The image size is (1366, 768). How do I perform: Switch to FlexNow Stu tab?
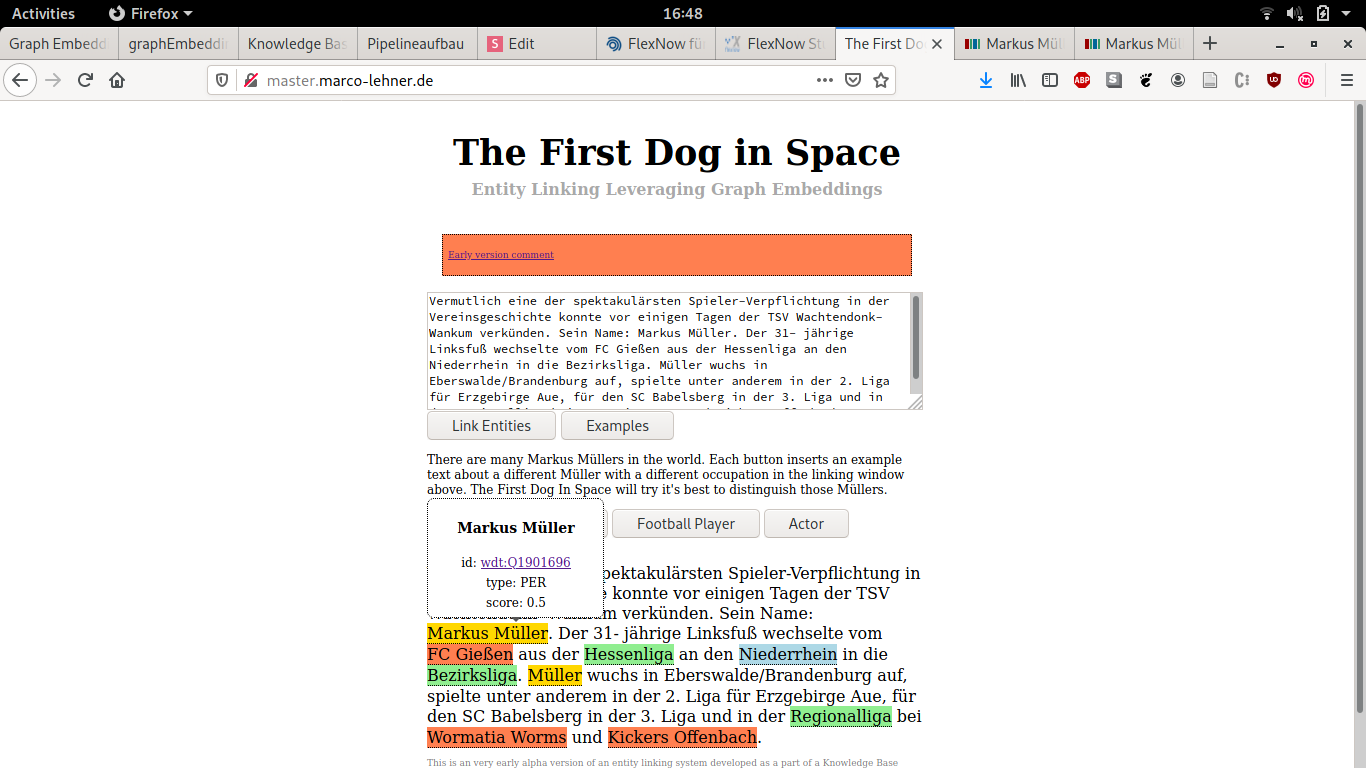776,43
